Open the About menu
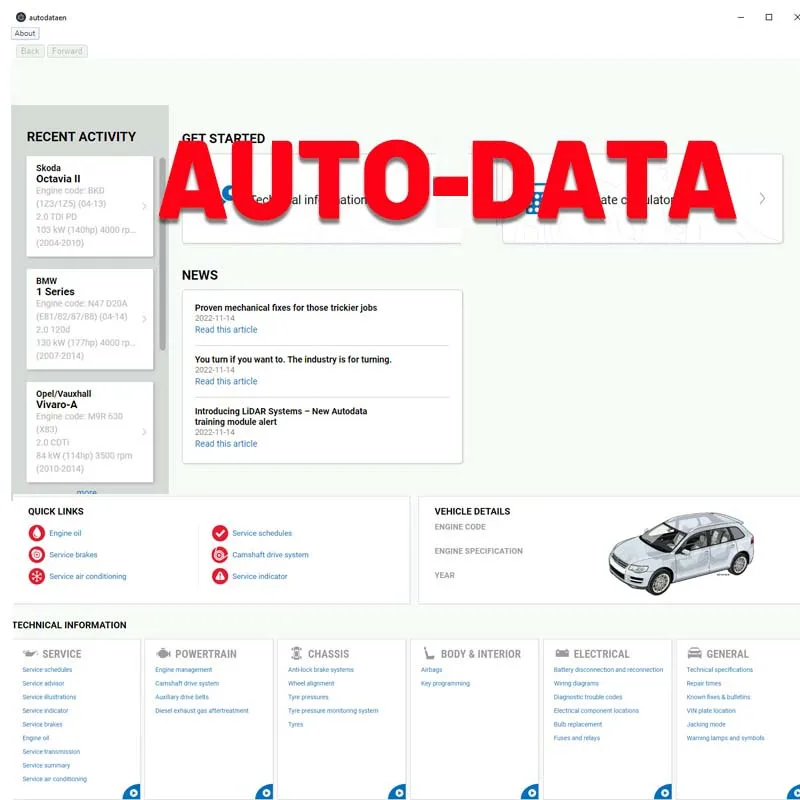 tap(25, 33)
